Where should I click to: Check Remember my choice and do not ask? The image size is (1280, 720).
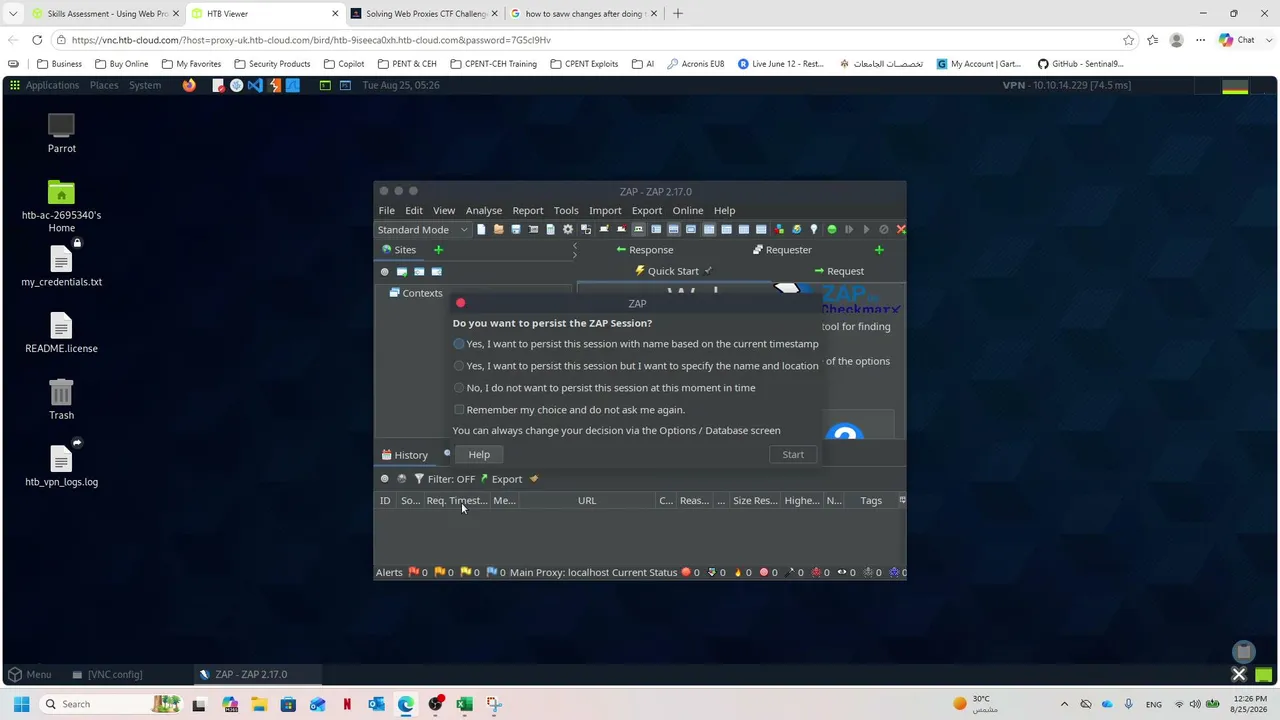pos(569,410)
